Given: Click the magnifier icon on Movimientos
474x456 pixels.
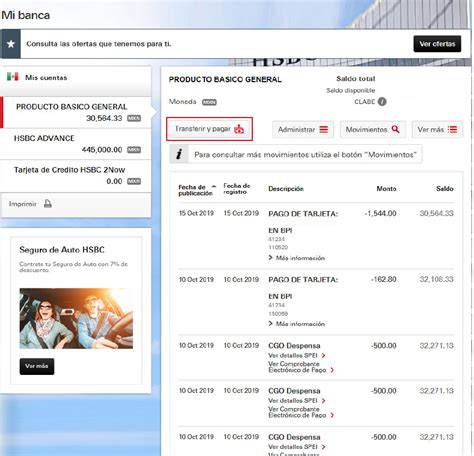Looking at the screenshot, I should coord(395,129).
